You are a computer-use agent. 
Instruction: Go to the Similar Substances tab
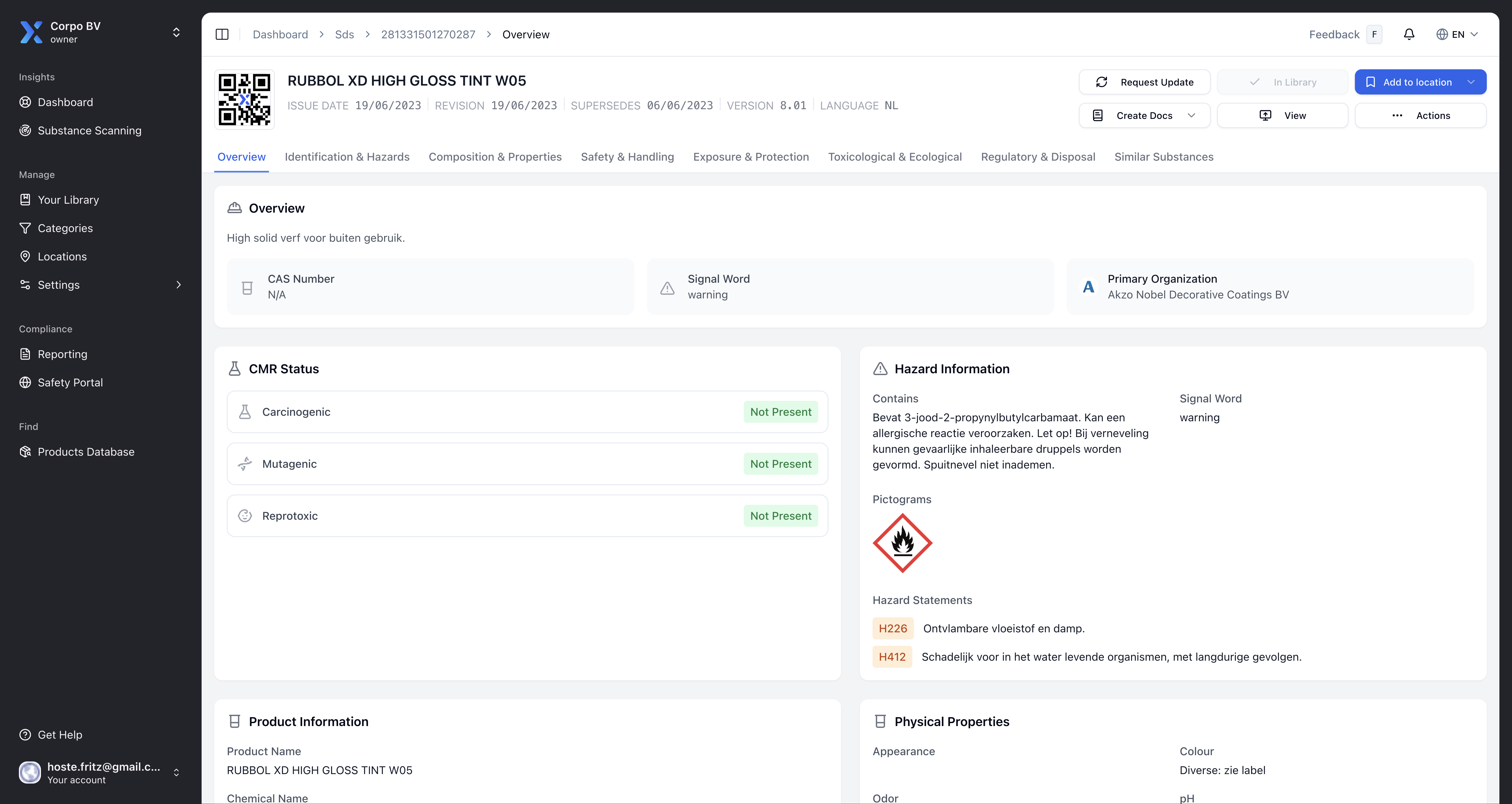coord(1163,157)
